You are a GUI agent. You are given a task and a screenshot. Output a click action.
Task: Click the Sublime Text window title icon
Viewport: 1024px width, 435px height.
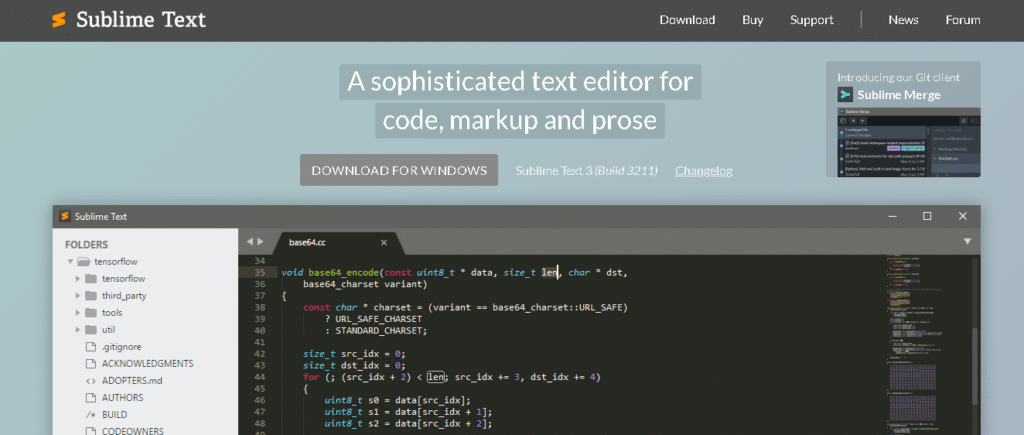pyautogui.click(x=65, y=216)
